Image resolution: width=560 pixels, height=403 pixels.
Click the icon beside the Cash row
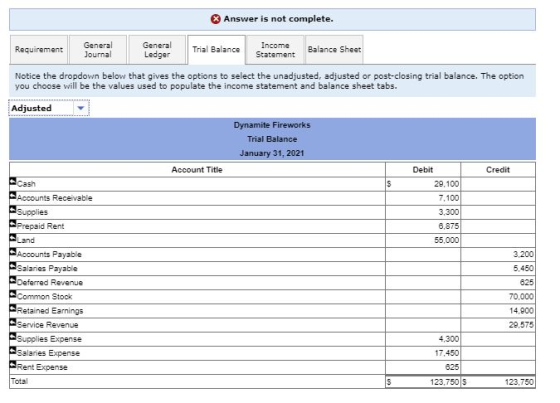tap(13, 181)
